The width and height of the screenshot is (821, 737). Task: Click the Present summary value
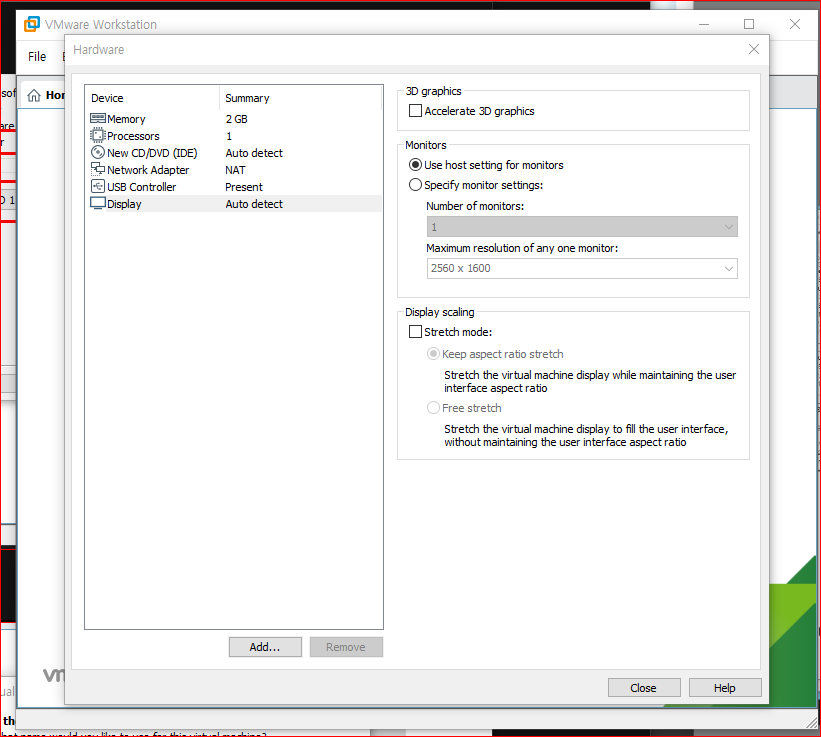244,187
